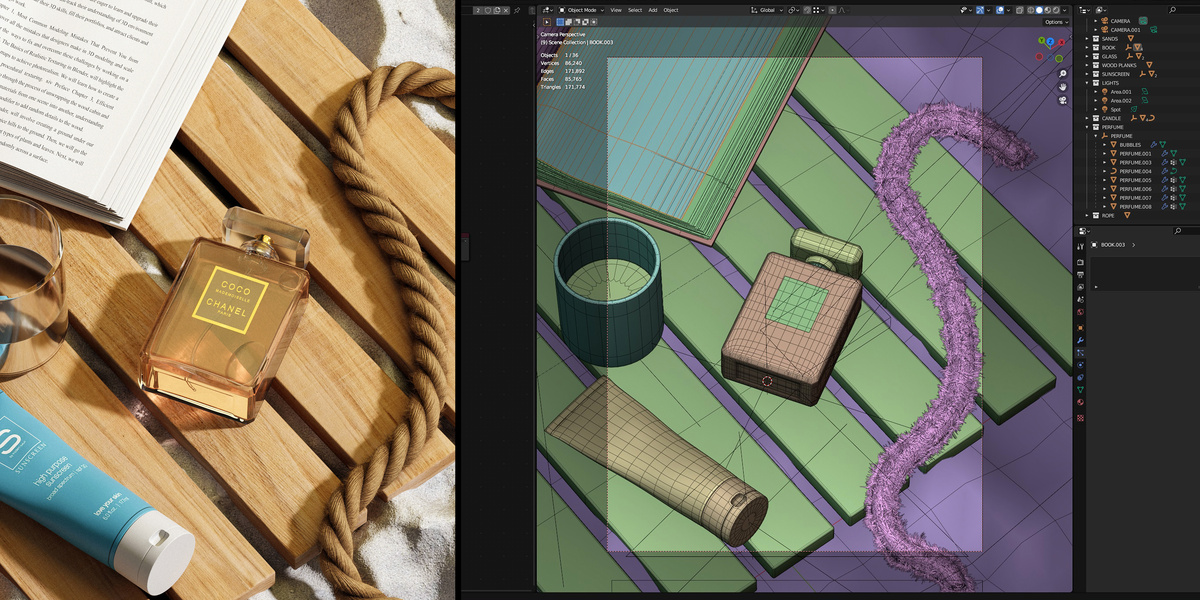The height and width of the screenshot is (600, 1200).
Task: Toggle camera view with the camera gizmo
Action: coord(1061,101)
